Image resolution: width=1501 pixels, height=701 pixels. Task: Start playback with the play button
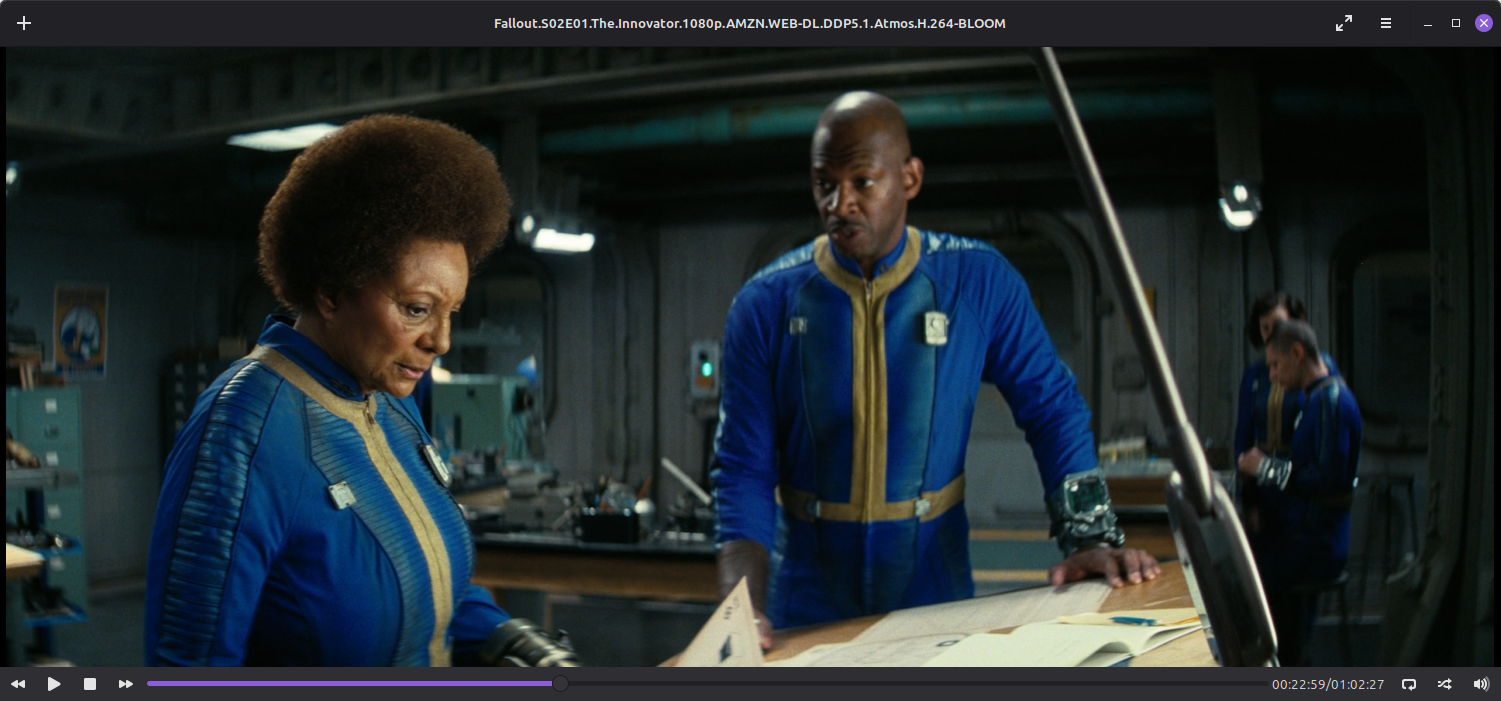[54, 684]
